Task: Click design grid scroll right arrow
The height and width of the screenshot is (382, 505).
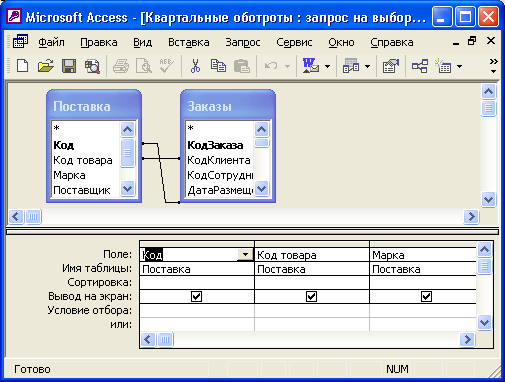Action: [x=467, y=340]
